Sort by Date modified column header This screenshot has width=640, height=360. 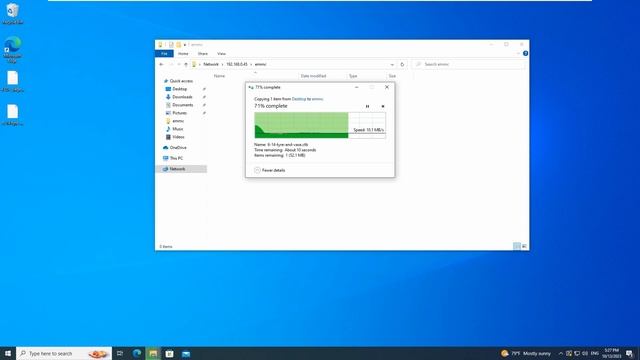313,76
